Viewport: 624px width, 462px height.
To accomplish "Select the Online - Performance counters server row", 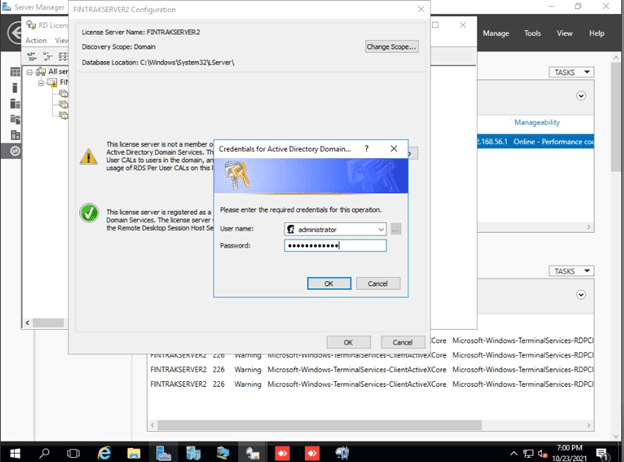I will point(535,142).
